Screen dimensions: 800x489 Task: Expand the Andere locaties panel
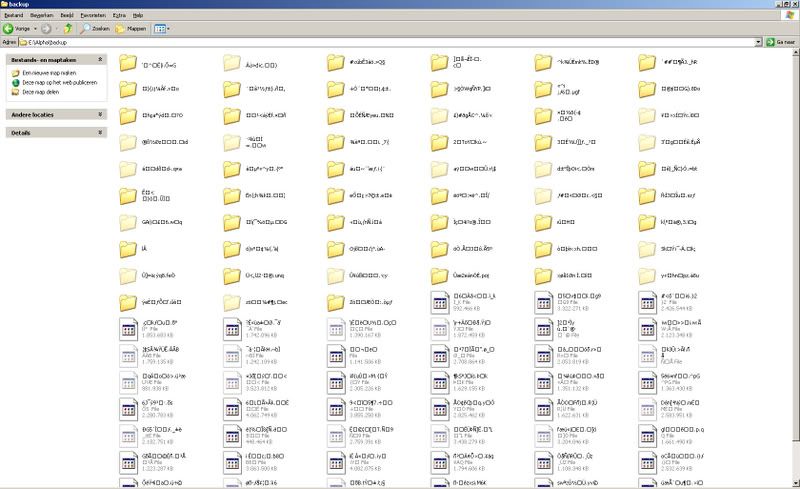(100, 115)
